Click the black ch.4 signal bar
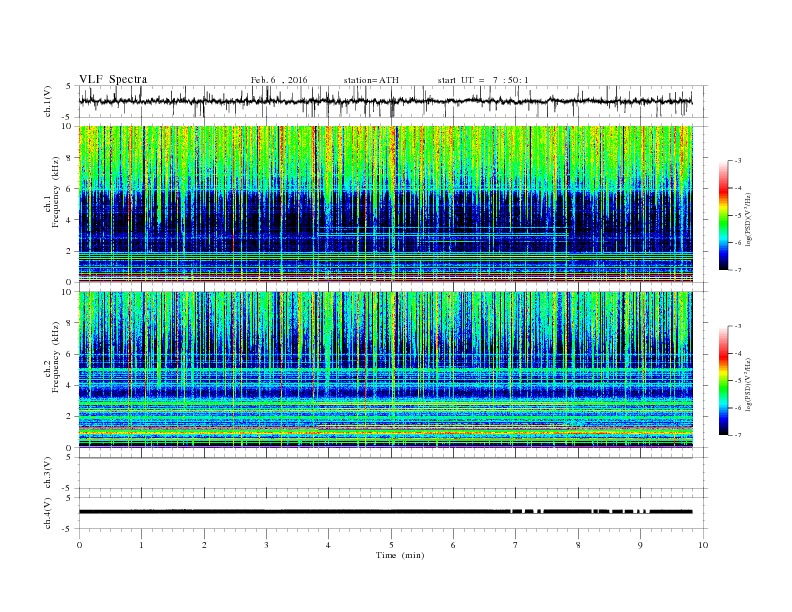 [x=385, y=512]
